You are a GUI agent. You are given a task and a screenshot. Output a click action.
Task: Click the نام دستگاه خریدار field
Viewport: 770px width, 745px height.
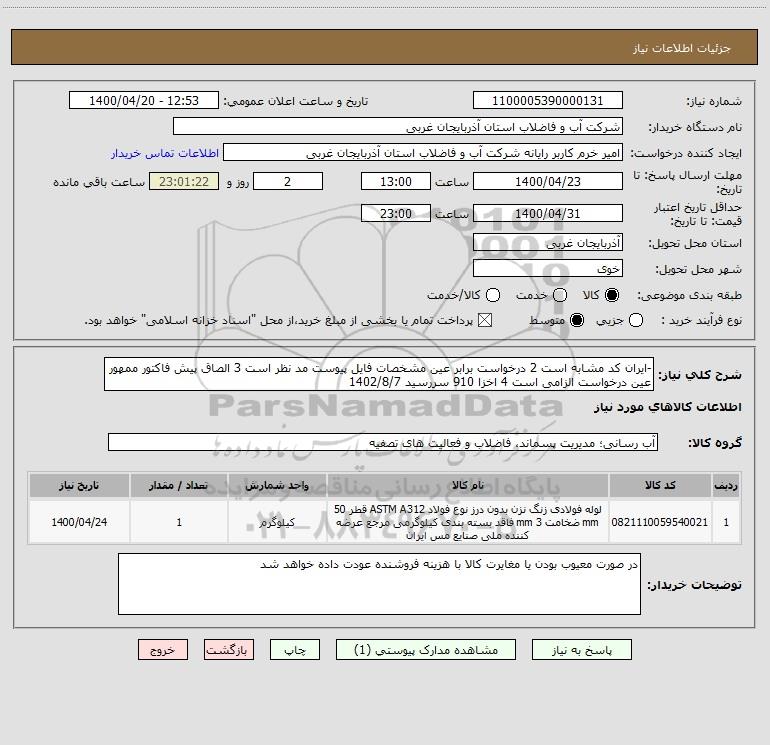pyautogui.click(x=398, y=127)
